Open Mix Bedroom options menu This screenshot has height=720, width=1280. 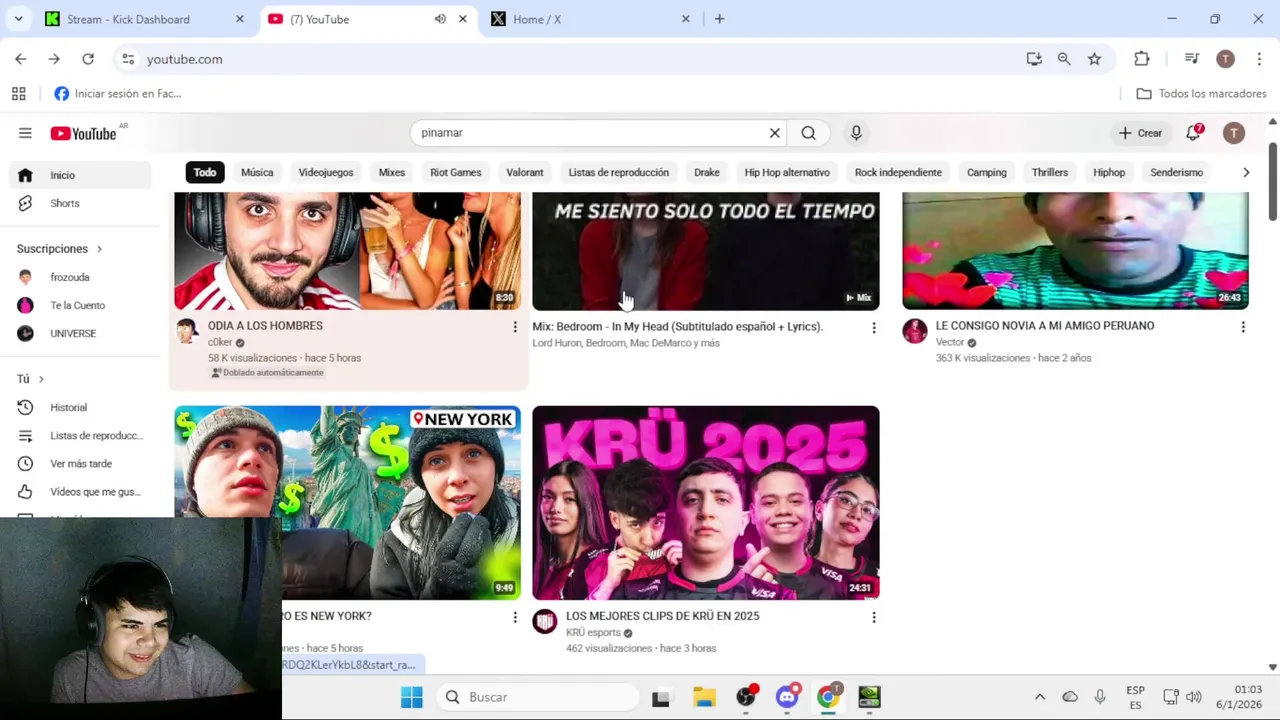pos(873,327)
